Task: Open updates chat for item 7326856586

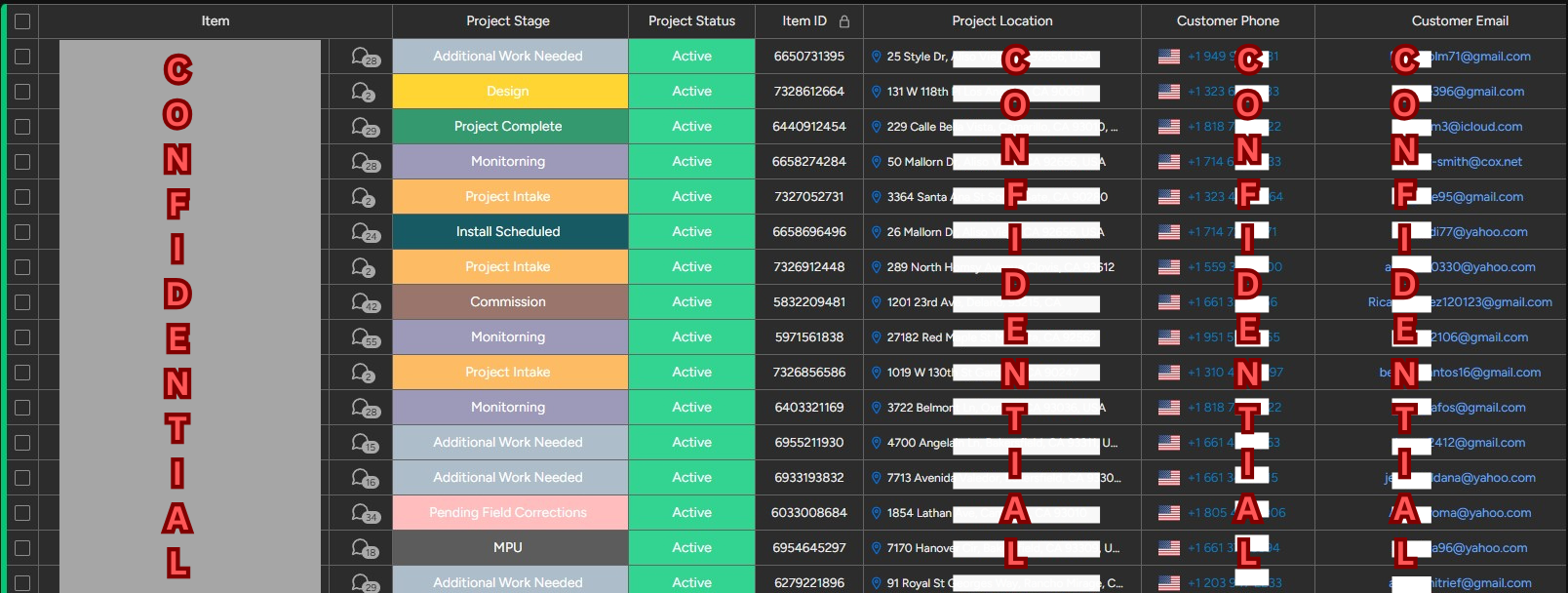Action: click(363, 373)
